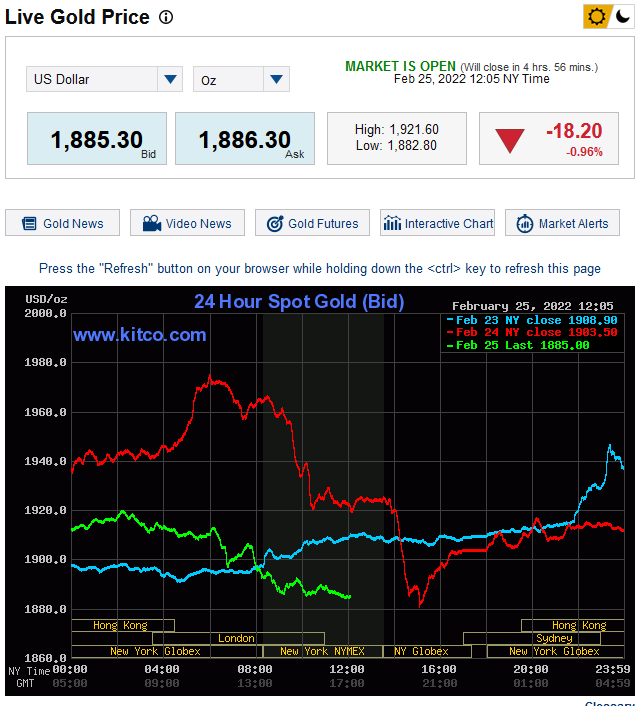Click the 24 Hour Spot Gold (Bid) chart title
The height and width of the screenshot is (706, 644).
299,301
